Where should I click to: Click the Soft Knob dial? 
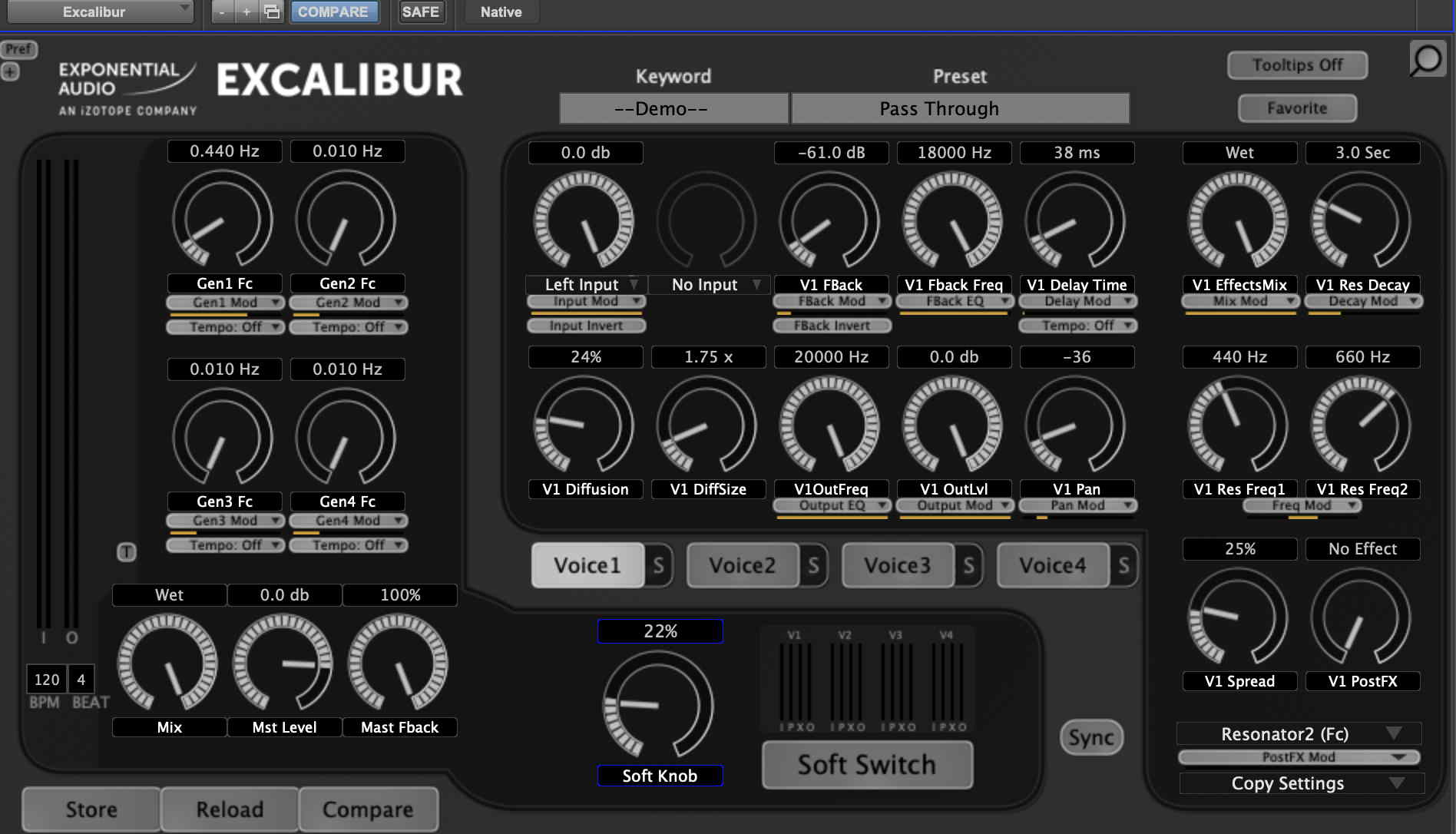coord(659,703)
